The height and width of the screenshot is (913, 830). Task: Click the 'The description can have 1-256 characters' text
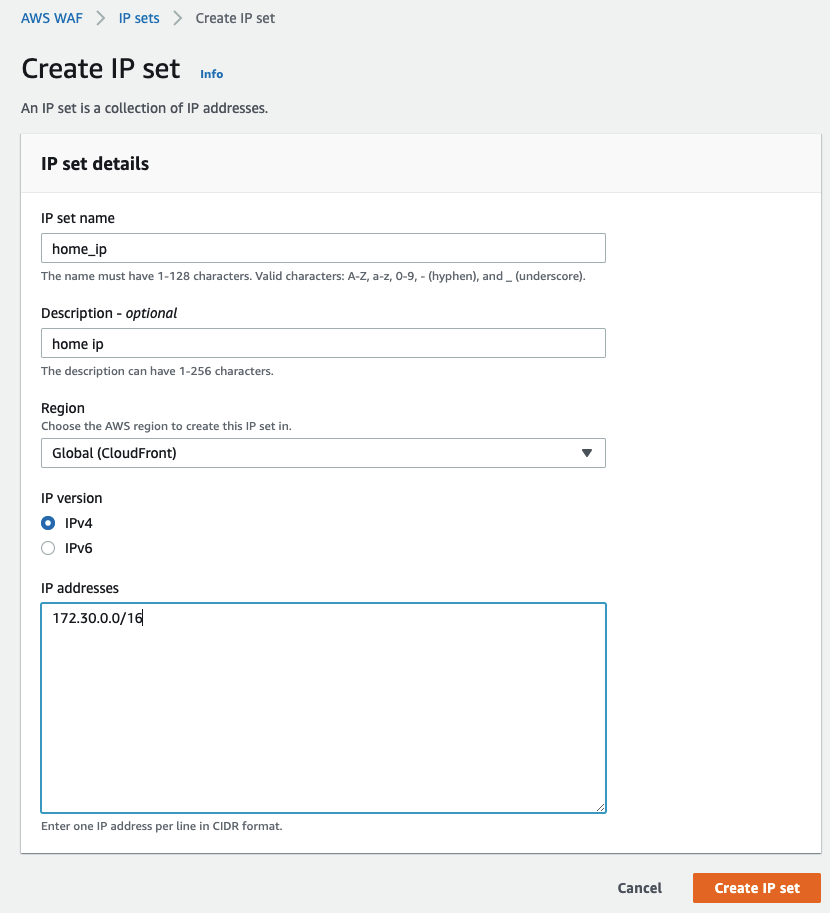157,371
